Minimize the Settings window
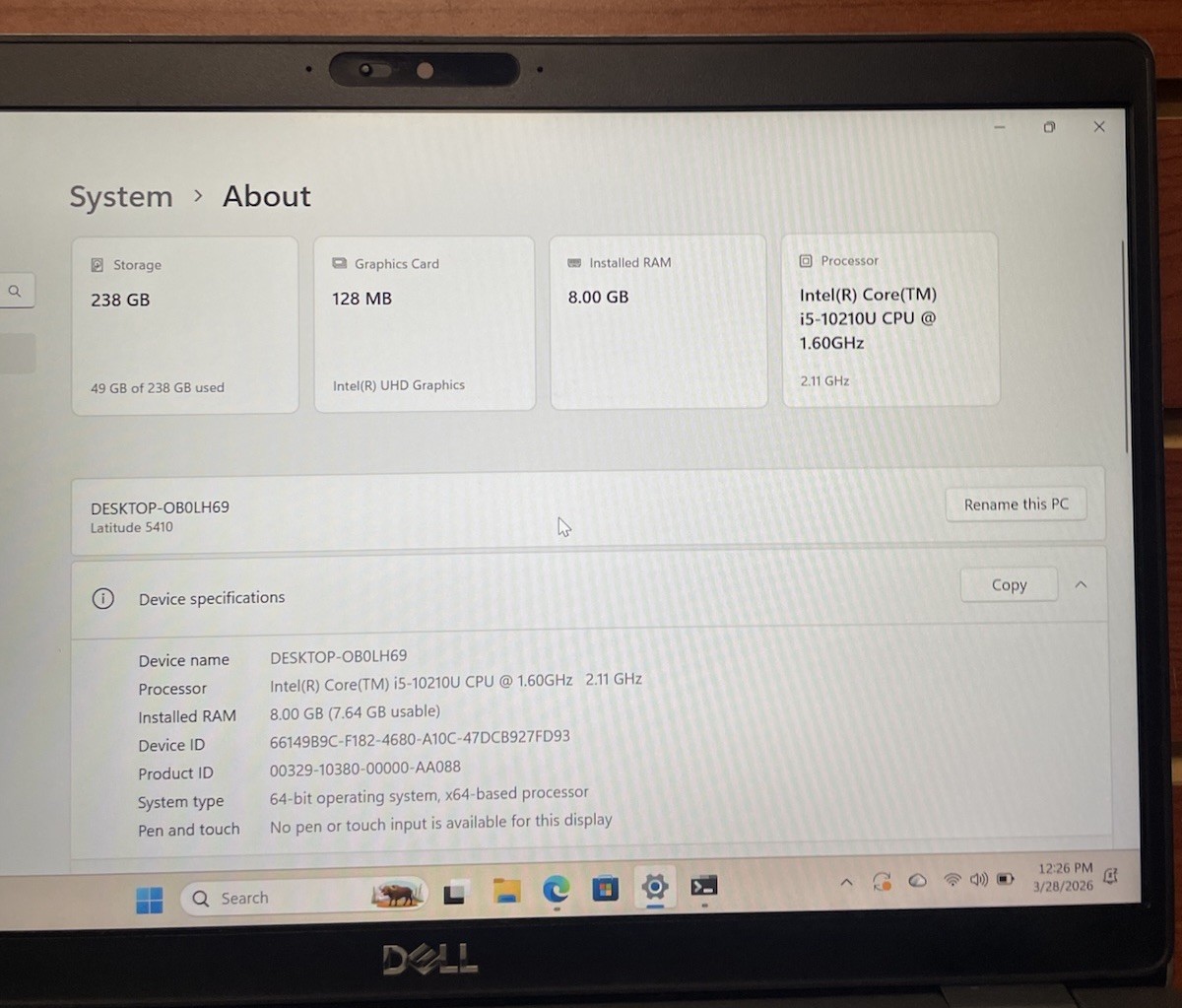1182x1008 pixels. 1000,127
